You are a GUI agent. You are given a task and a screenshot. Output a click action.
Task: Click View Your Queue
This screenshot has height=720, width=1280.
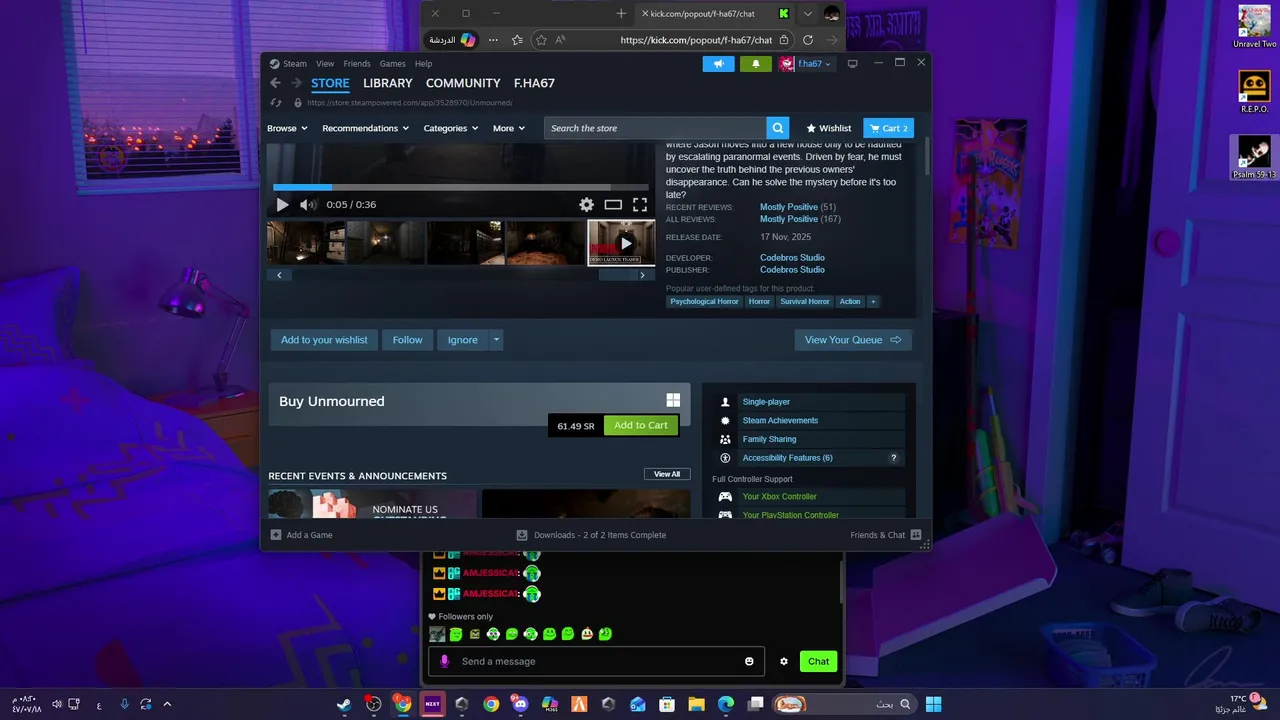click(x=853, y=340)
